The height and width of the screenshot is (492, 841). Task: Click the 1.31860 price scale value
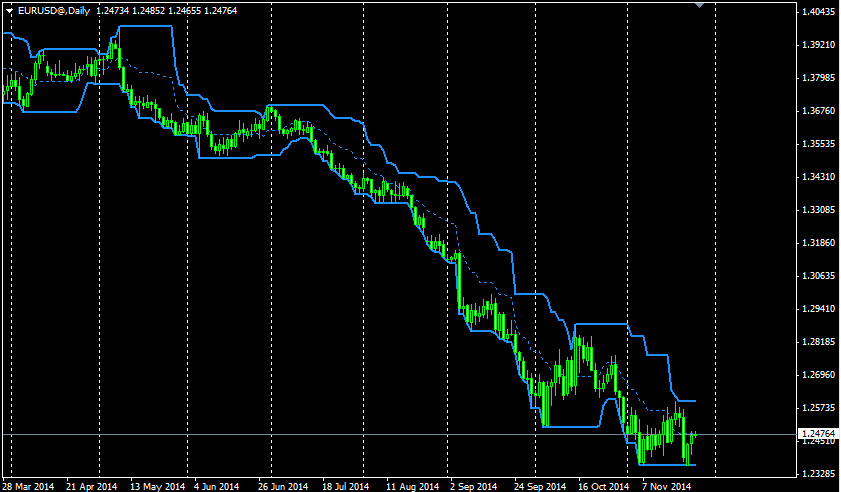[818, 243]
